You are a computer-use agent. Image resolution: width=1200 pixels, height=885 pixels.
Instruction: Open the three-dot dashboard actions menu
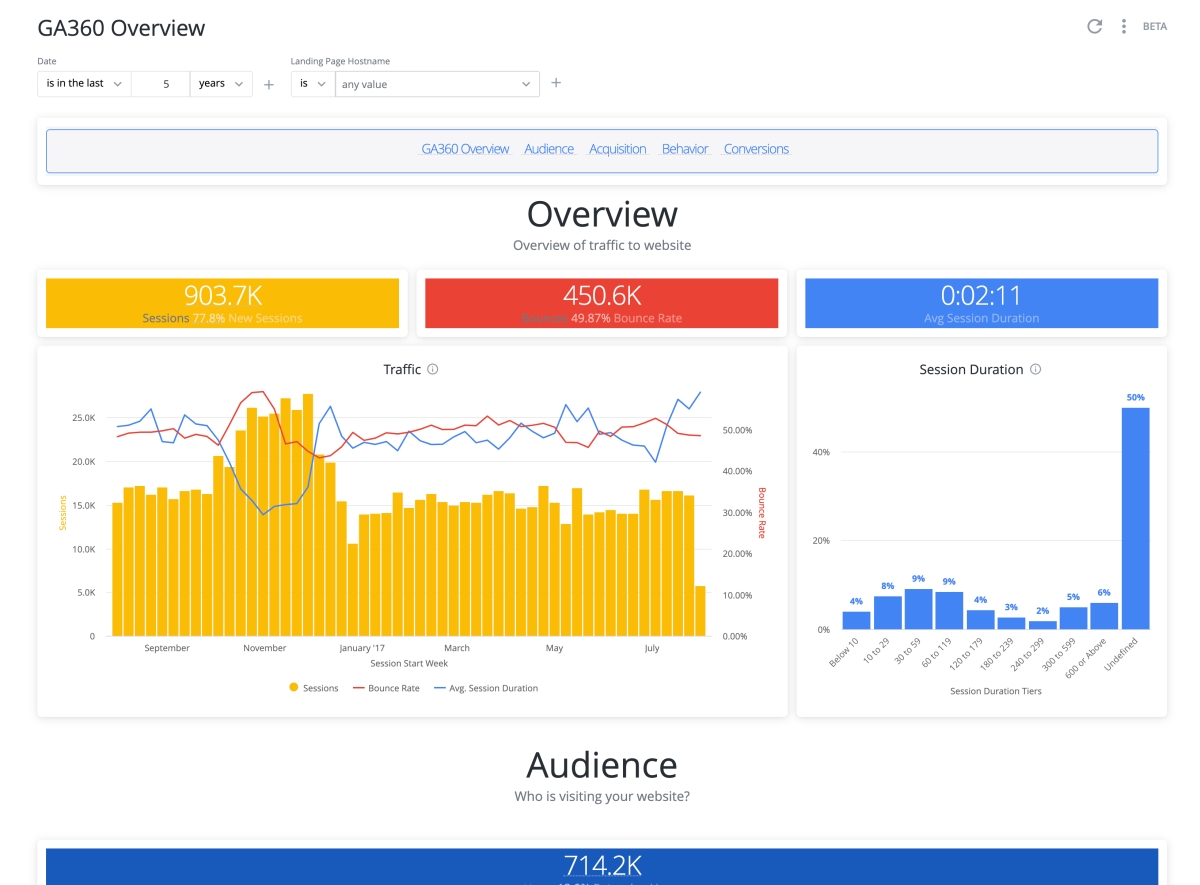coord(1124,27)
